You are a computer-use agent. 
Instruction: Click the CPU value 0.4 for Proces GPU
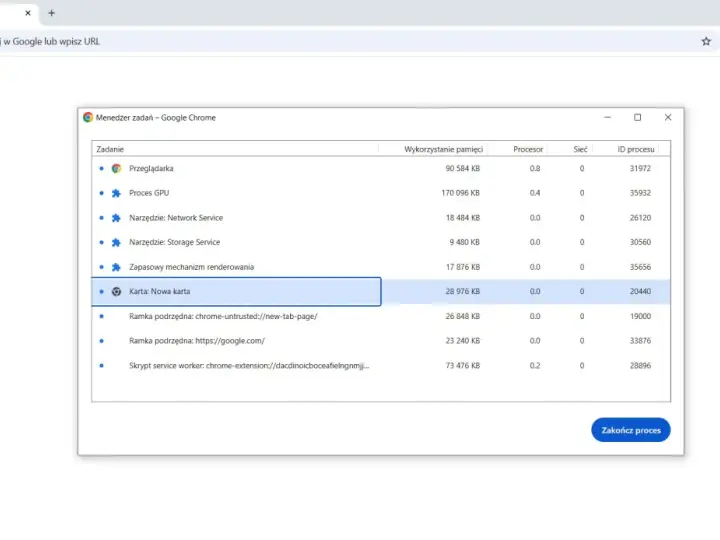point(534,193)
